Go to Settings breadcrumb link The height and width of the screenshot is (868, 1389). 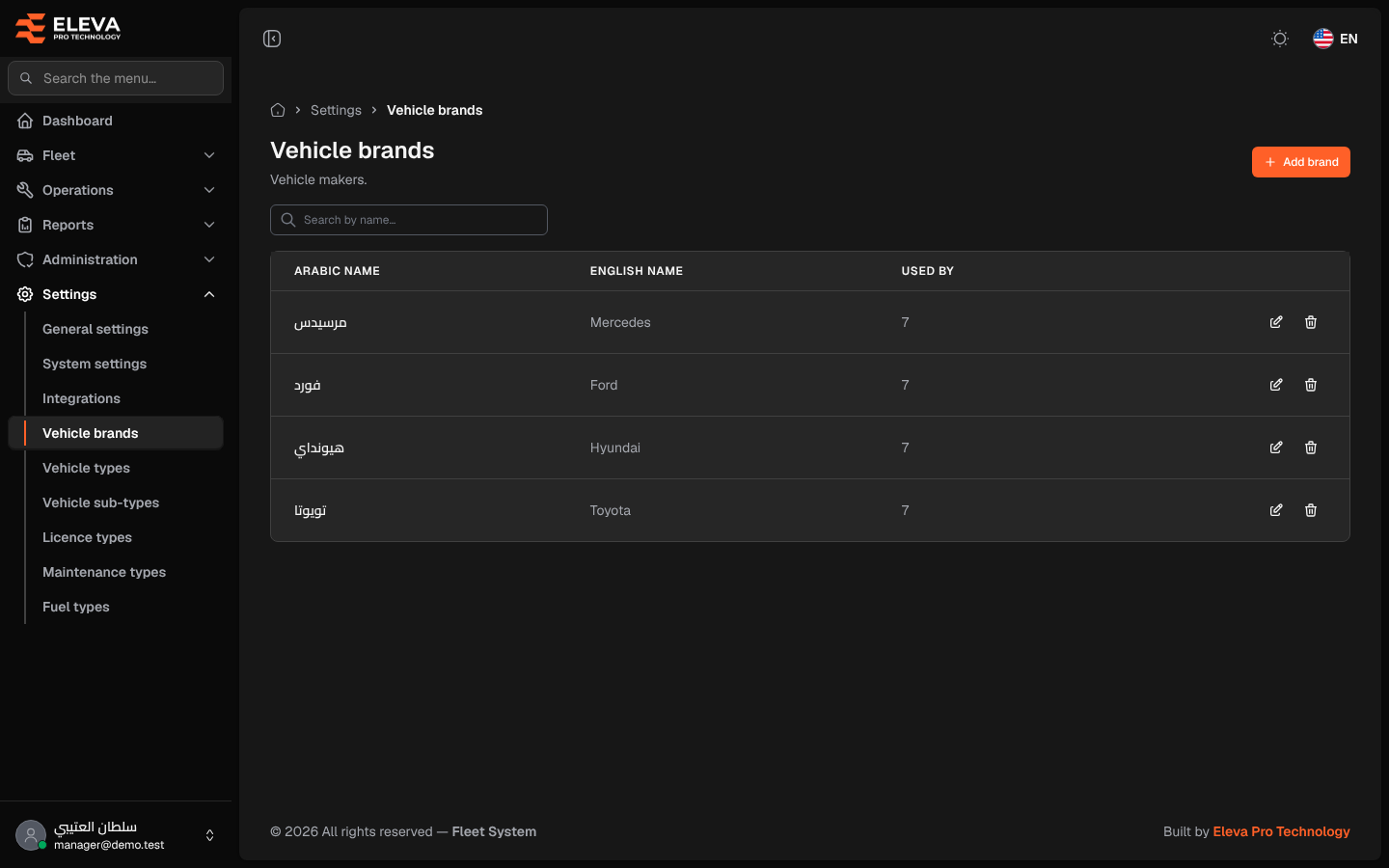click(x=336, y=110)
